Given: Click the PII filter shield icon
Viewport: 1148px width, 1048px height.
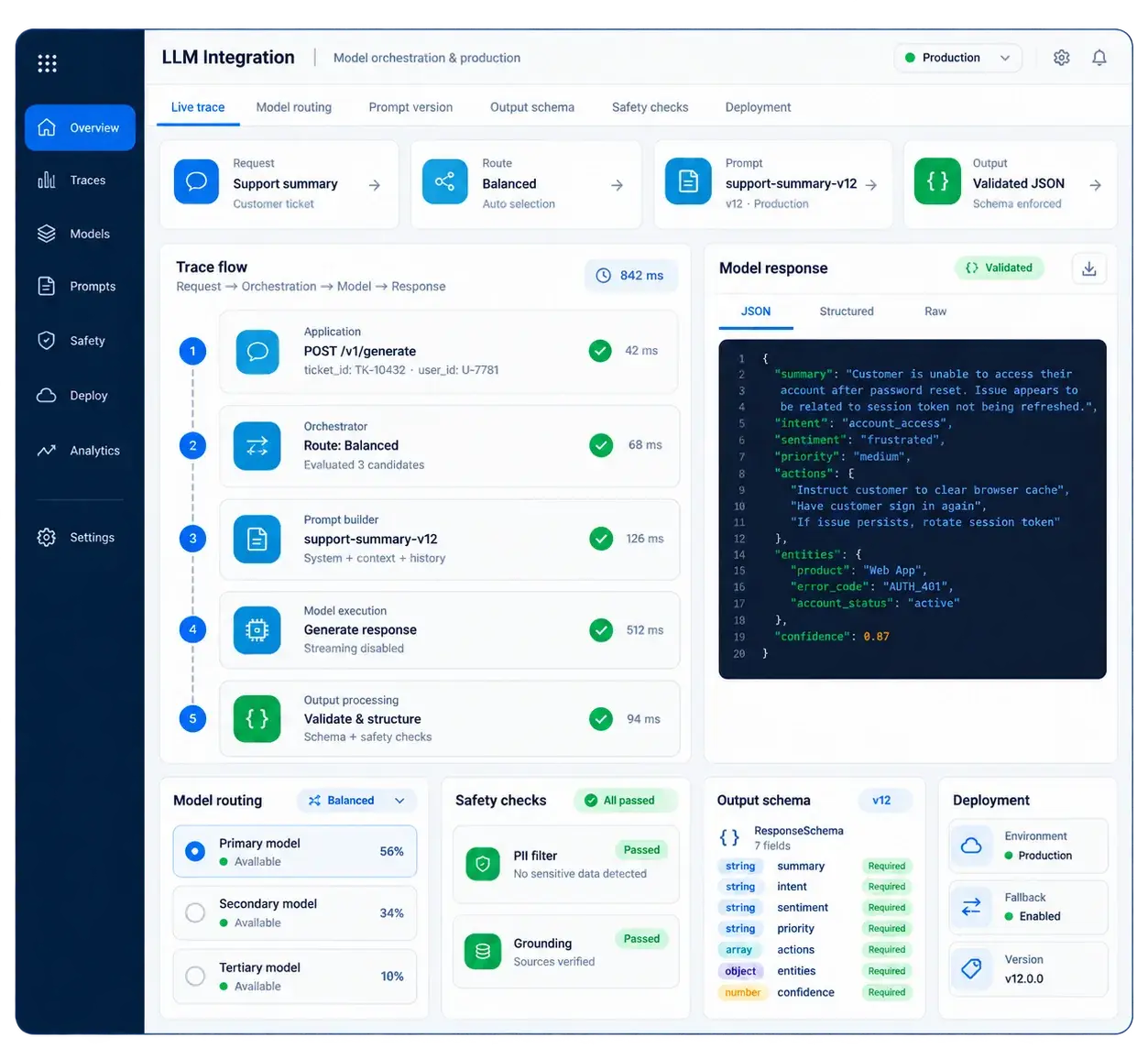Looking at the screenshot, I should pos(483,864).
